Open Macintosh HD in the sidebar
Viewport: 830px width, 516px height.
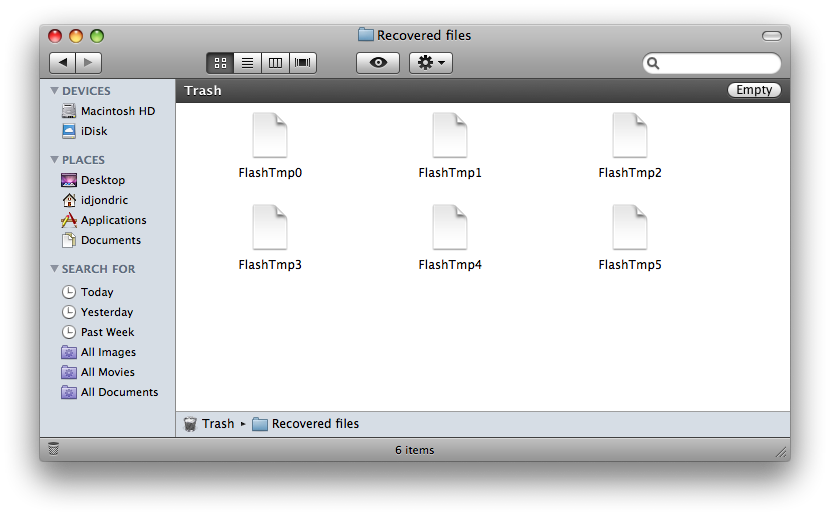point(108,111)
